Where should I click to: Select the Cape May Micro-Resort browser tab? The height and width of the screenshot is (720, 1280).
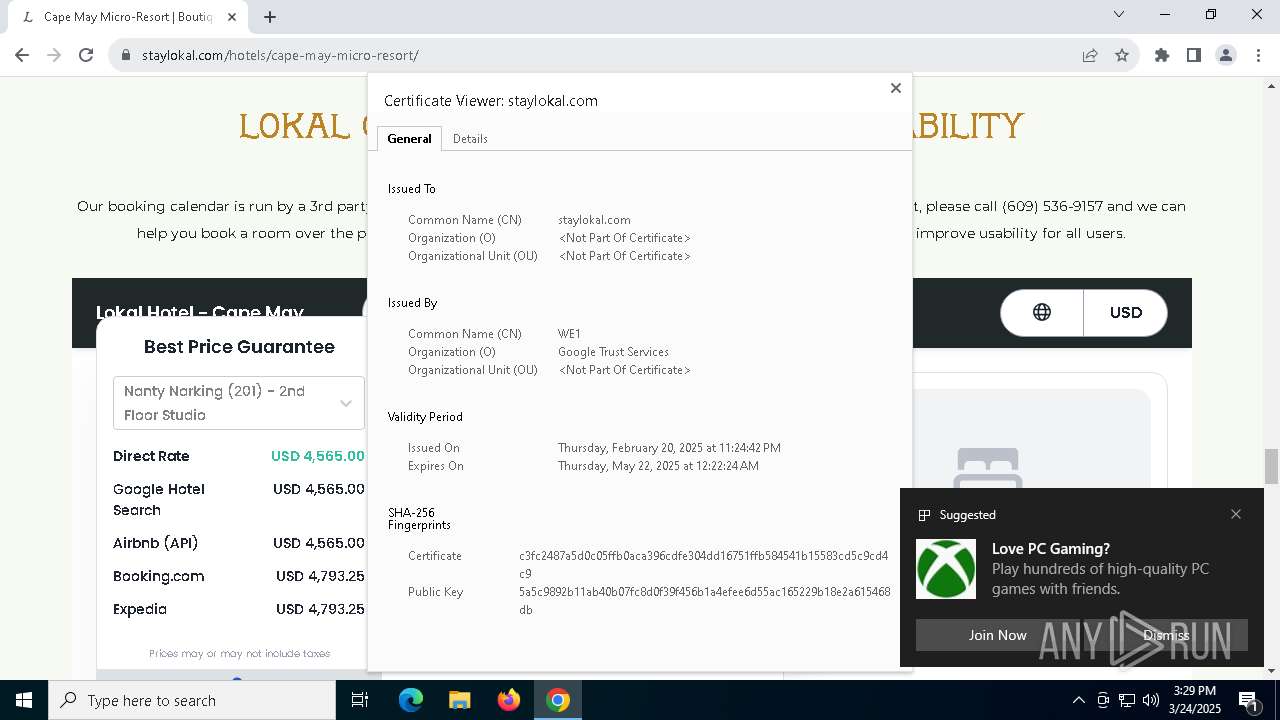(x=129, y=17)
